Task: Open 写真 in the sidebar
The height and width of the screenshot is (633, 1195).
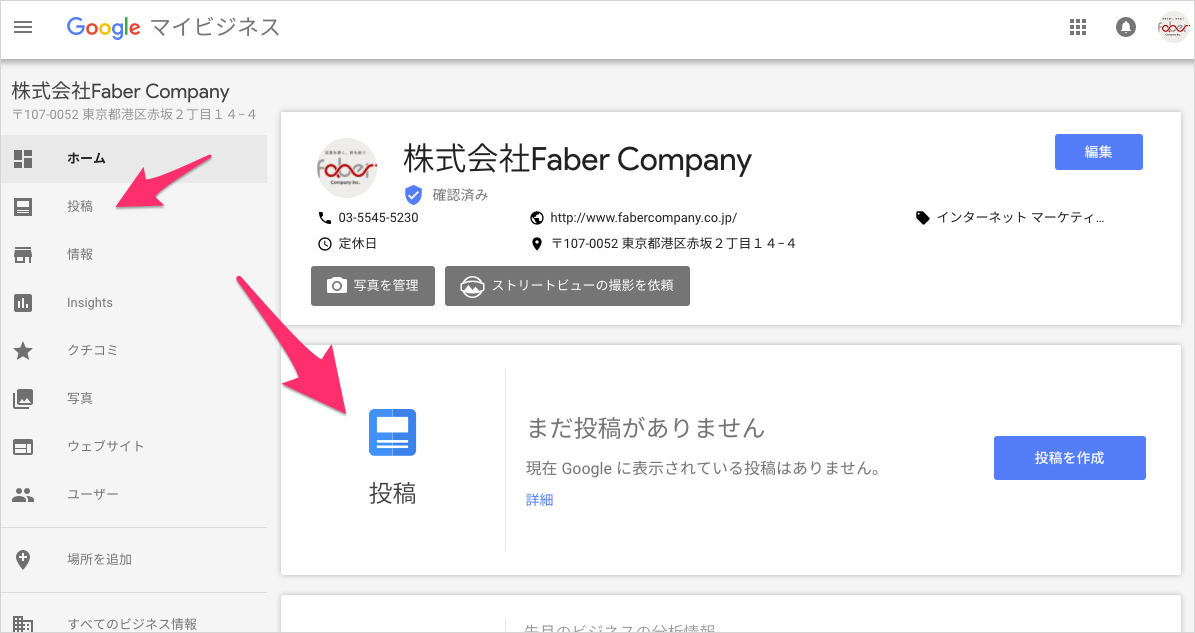Action: click(133, 398)
